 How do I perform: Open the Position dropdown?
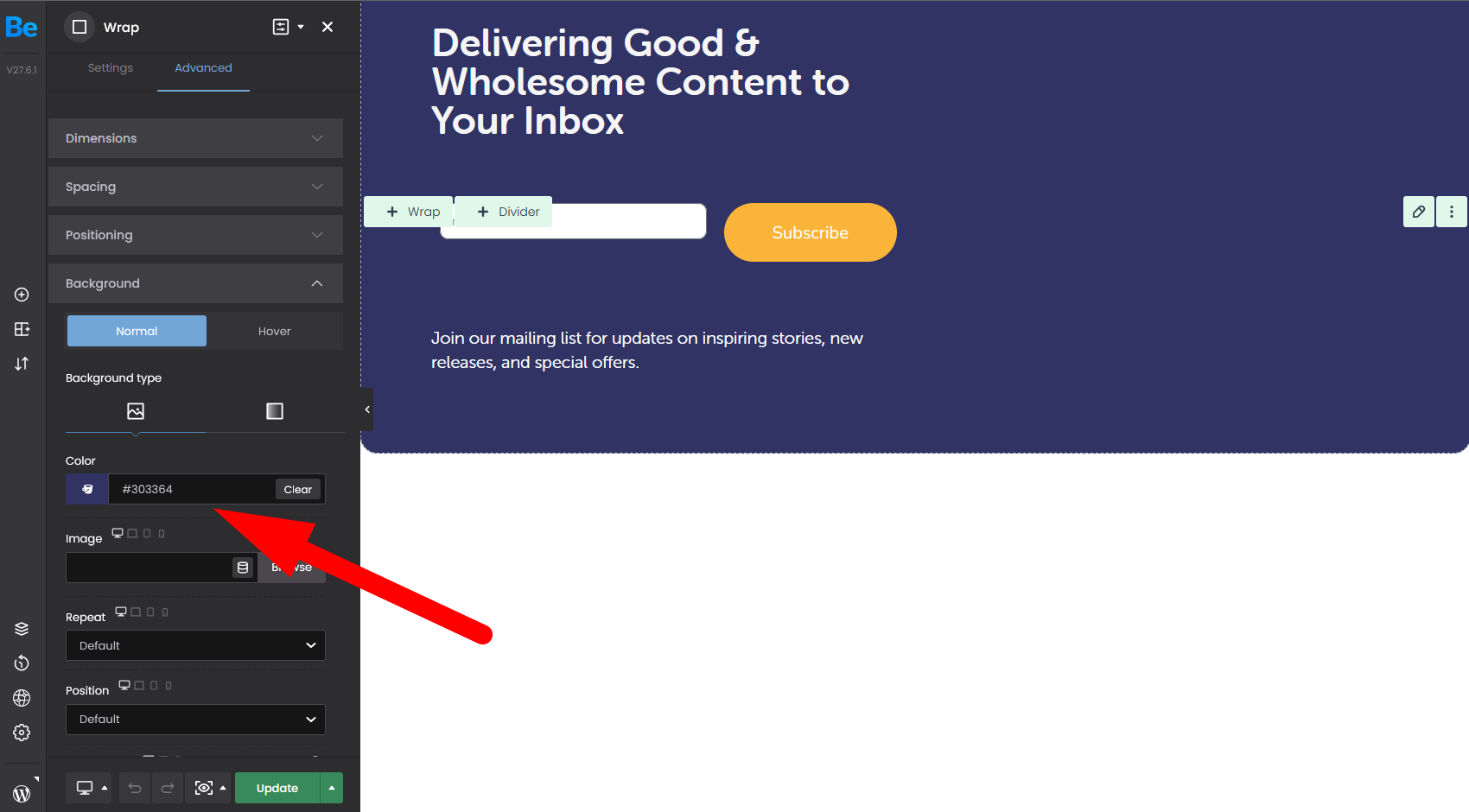tap(195, 720)
